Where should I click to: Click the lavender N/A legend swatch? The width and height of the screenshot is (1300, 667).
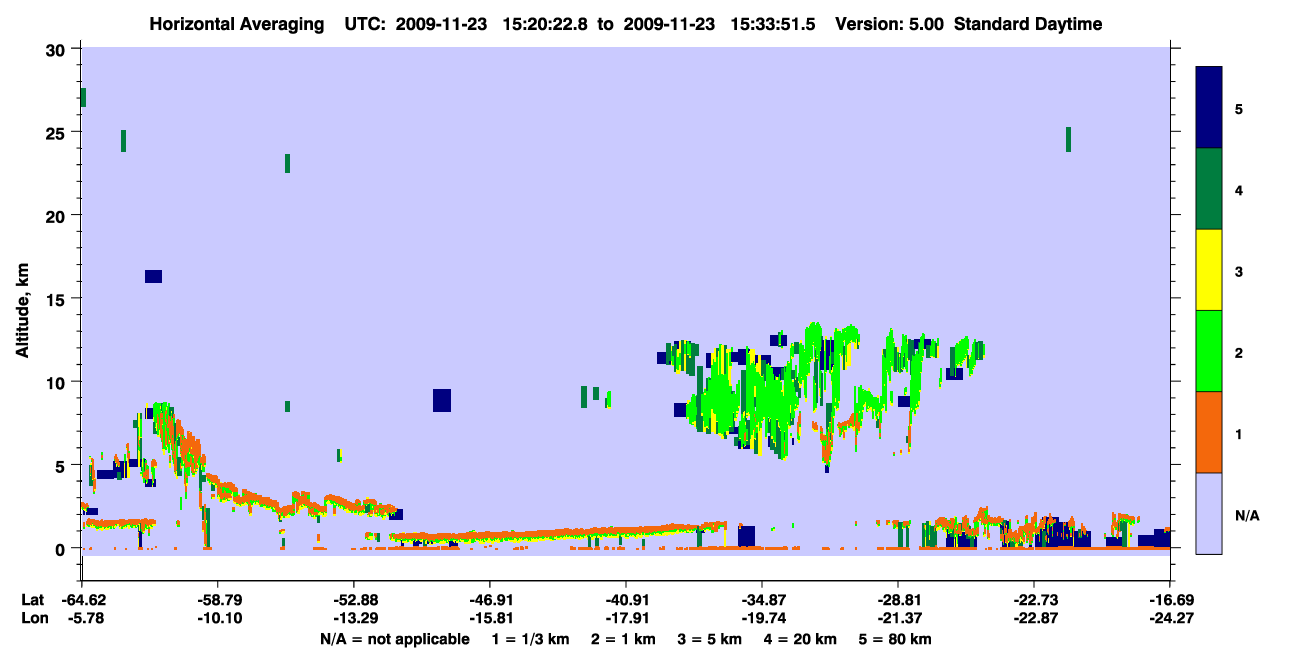[x=1209, y=512]
